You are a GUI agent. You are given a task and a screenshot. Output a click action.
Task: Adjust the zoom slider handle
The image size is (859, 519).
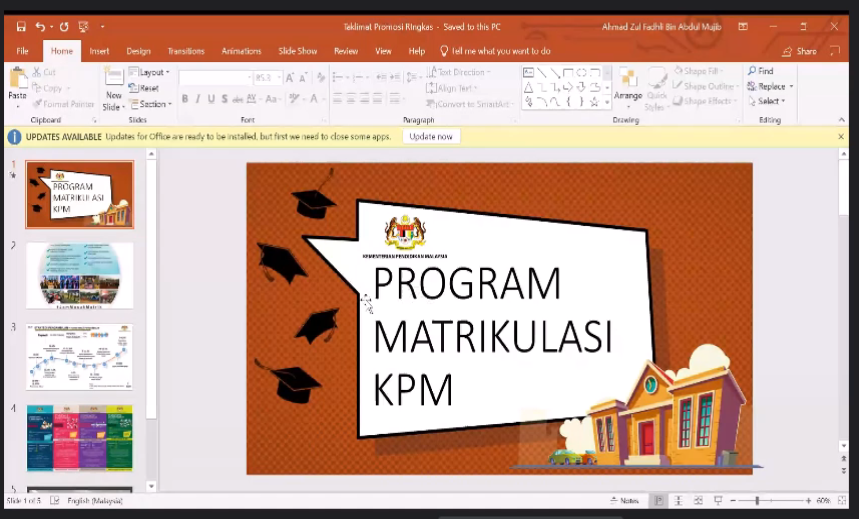(x=757, y=500)
